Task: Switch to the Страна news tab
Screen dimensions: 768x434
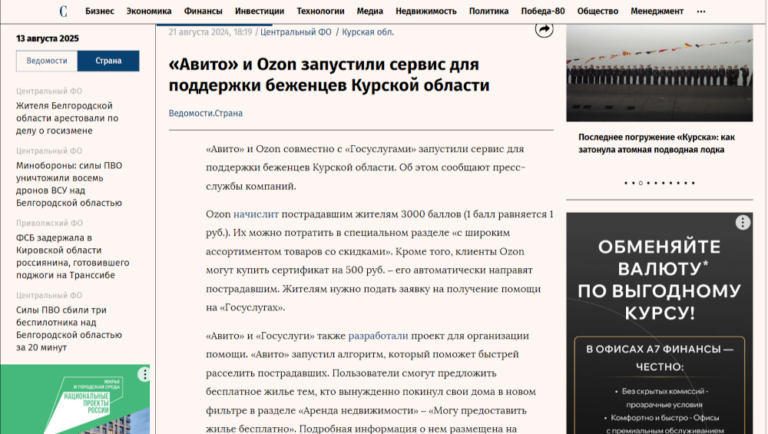Action: coord(108,61)
